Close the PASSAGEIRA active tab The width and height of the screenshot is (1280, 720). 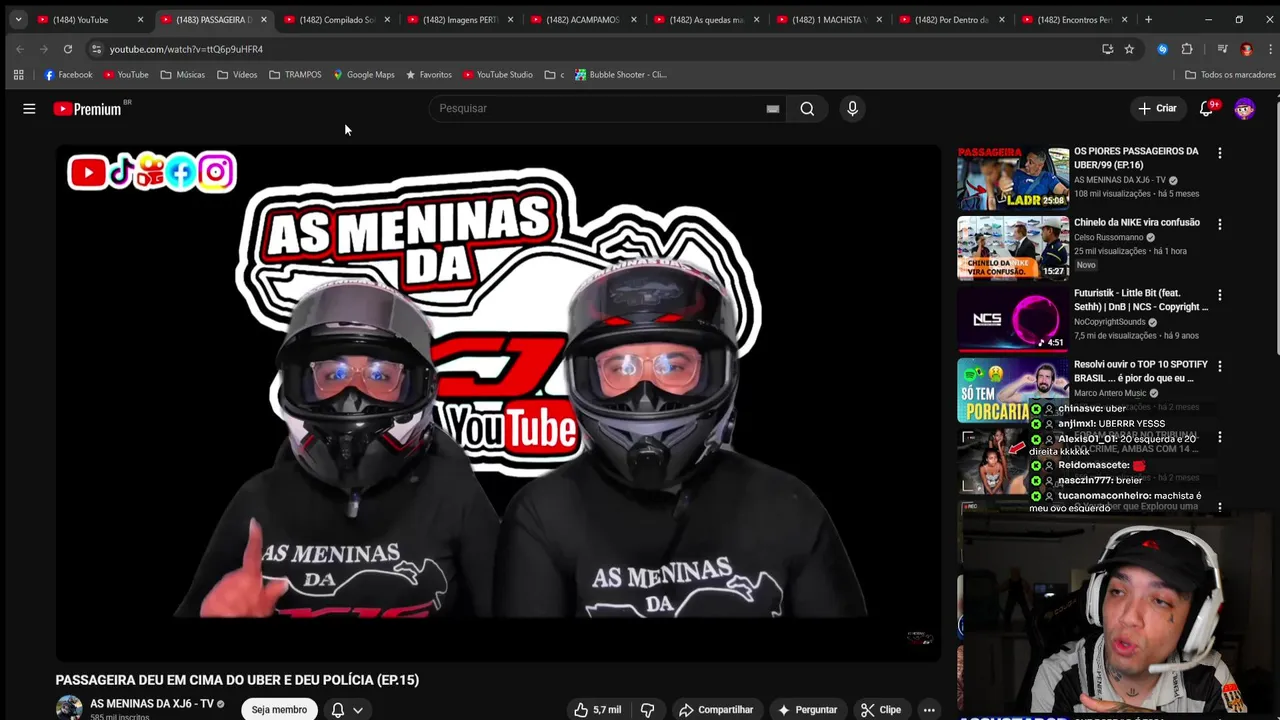[263, 19]
